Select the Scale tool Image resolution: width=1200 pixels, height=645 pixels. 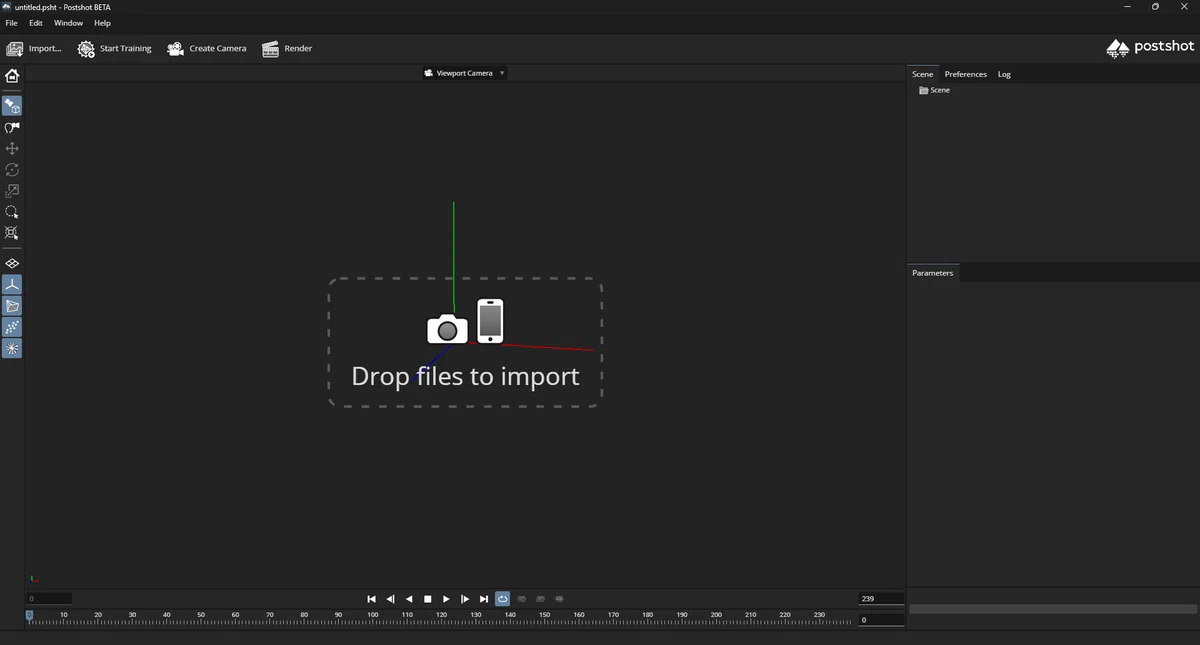click(x=12, y=191)
